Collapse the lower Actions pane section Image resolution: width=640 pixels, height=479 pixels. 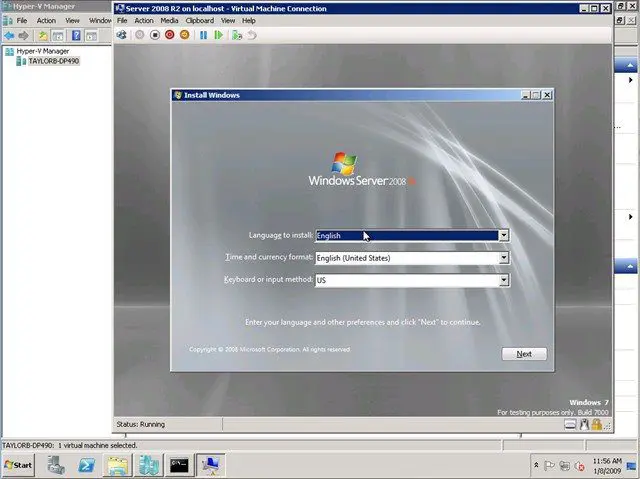point(630,266)
